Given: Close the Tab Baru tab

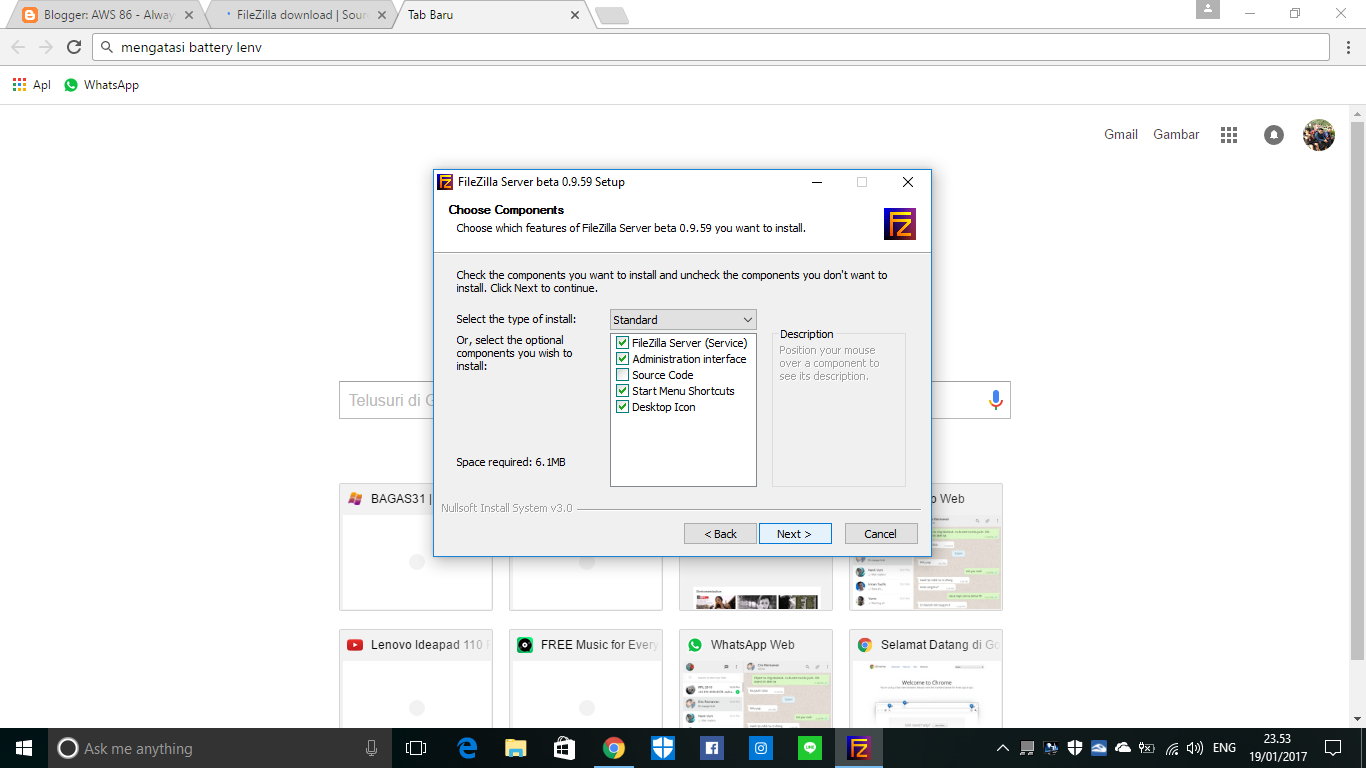Looking at the screenshot, I should click(575, 15).
